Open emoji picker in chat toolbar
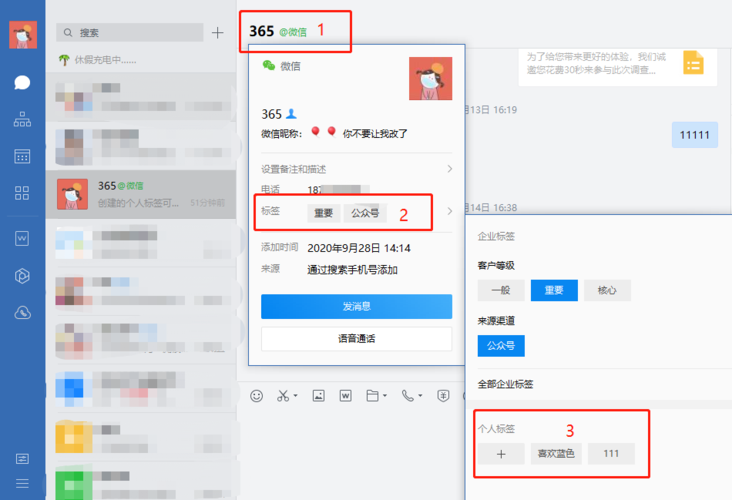 click(256, 396)
